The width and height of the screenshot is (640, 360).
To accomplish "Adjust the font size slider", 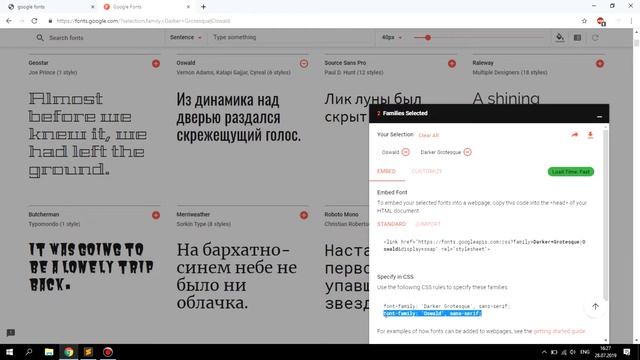I will click(428, 38).
